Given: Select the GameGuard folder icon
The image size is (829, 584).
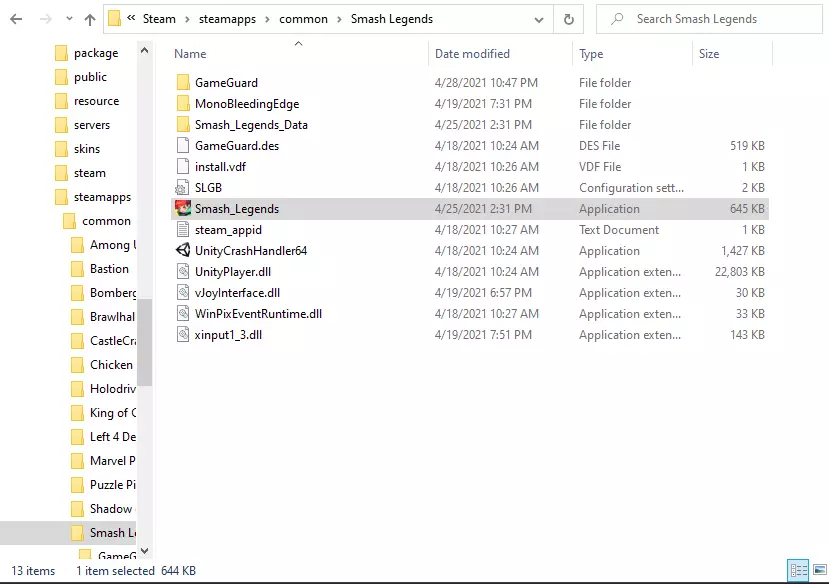Looking at the screenshot, I should [x=183, y=82].
